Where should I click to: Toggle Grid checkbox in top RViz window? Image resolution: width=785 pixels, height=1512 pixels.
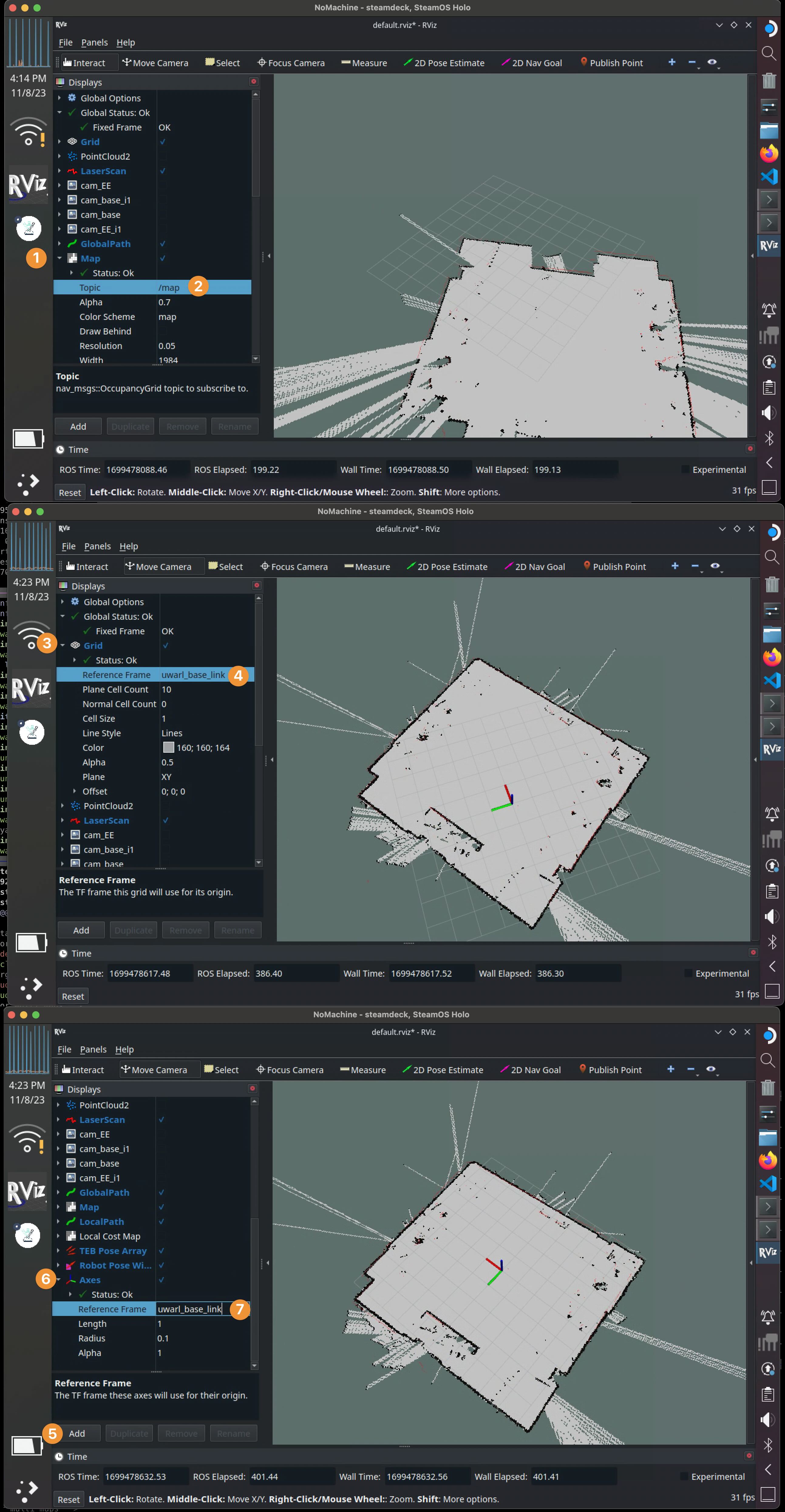[163, 142]
